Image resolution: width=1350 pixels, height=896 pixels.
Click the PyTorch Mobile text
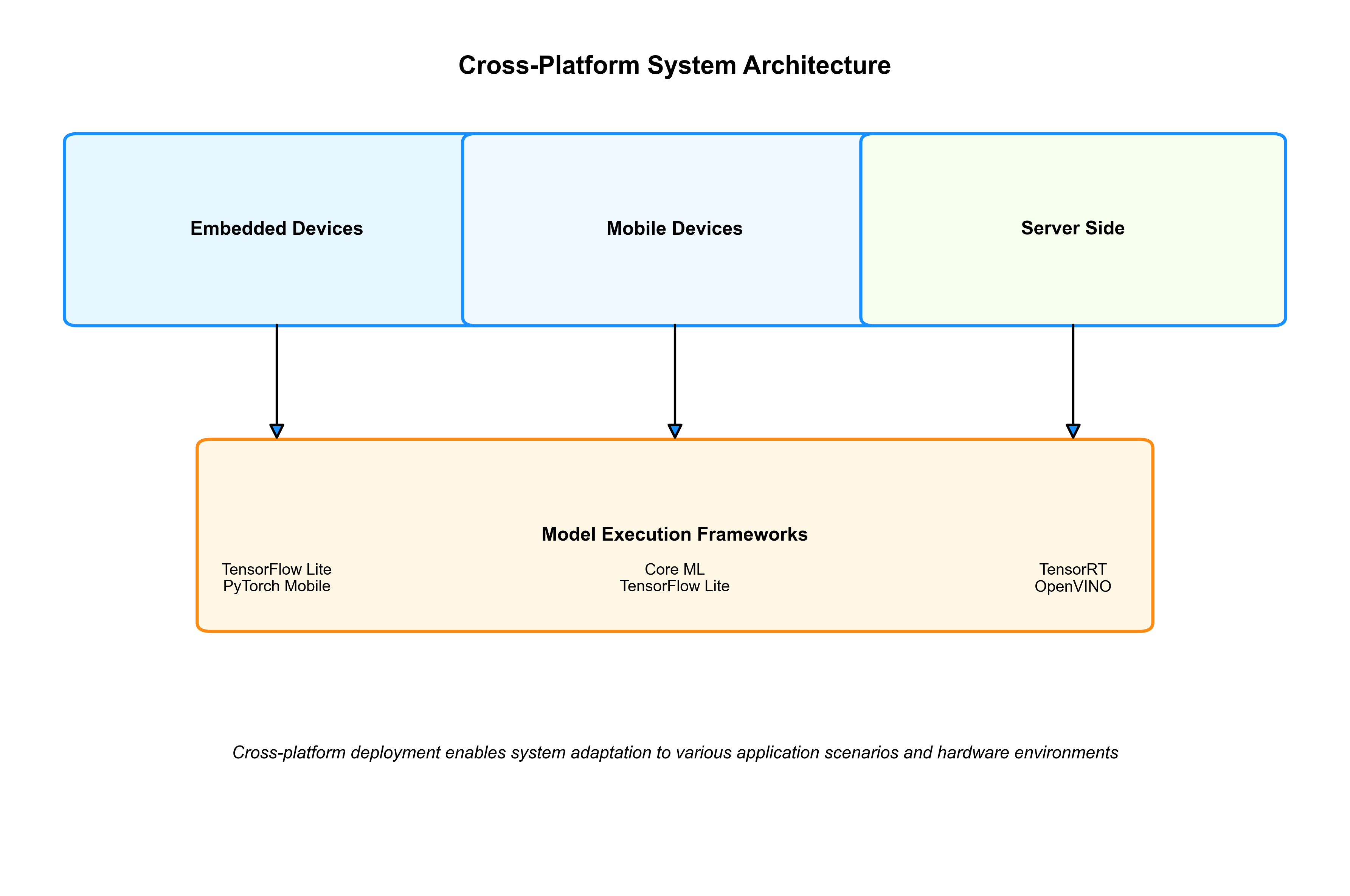(277, 586)
